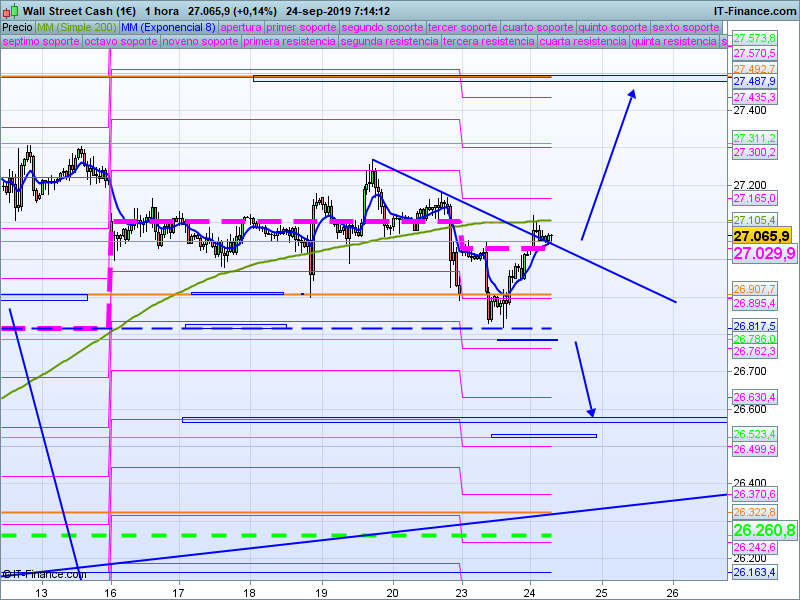The image size is (800, 600).
Task: Click the apertura indicator label
Action: [240, 27]
